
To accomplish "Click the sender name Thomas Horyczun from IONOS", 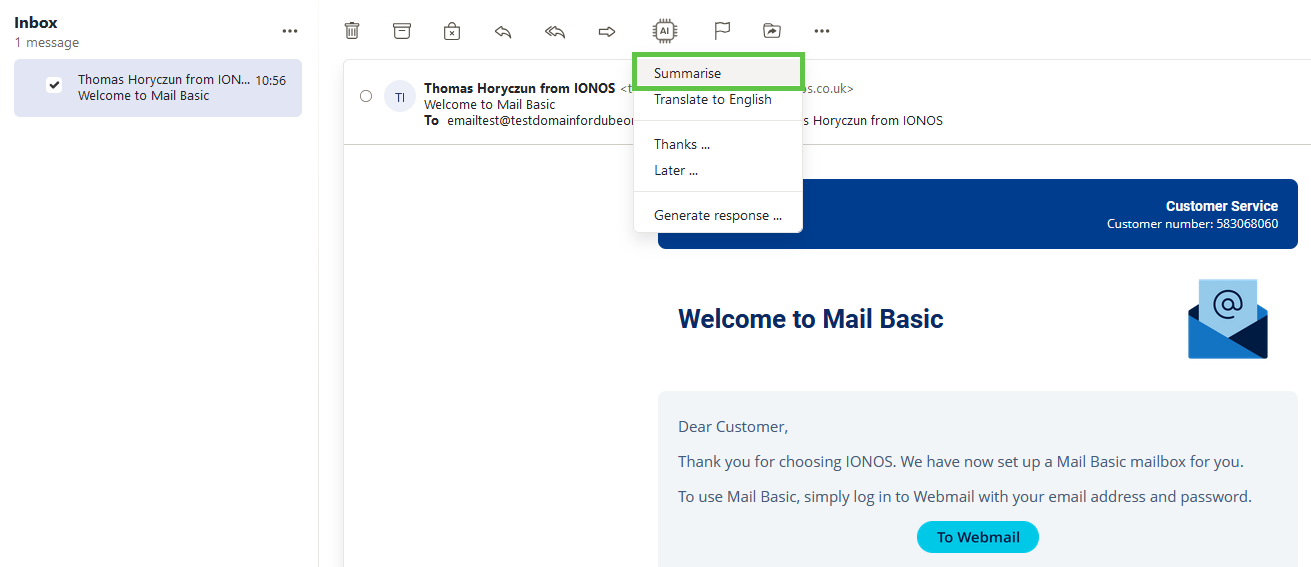I will click(x=520, y=88).
